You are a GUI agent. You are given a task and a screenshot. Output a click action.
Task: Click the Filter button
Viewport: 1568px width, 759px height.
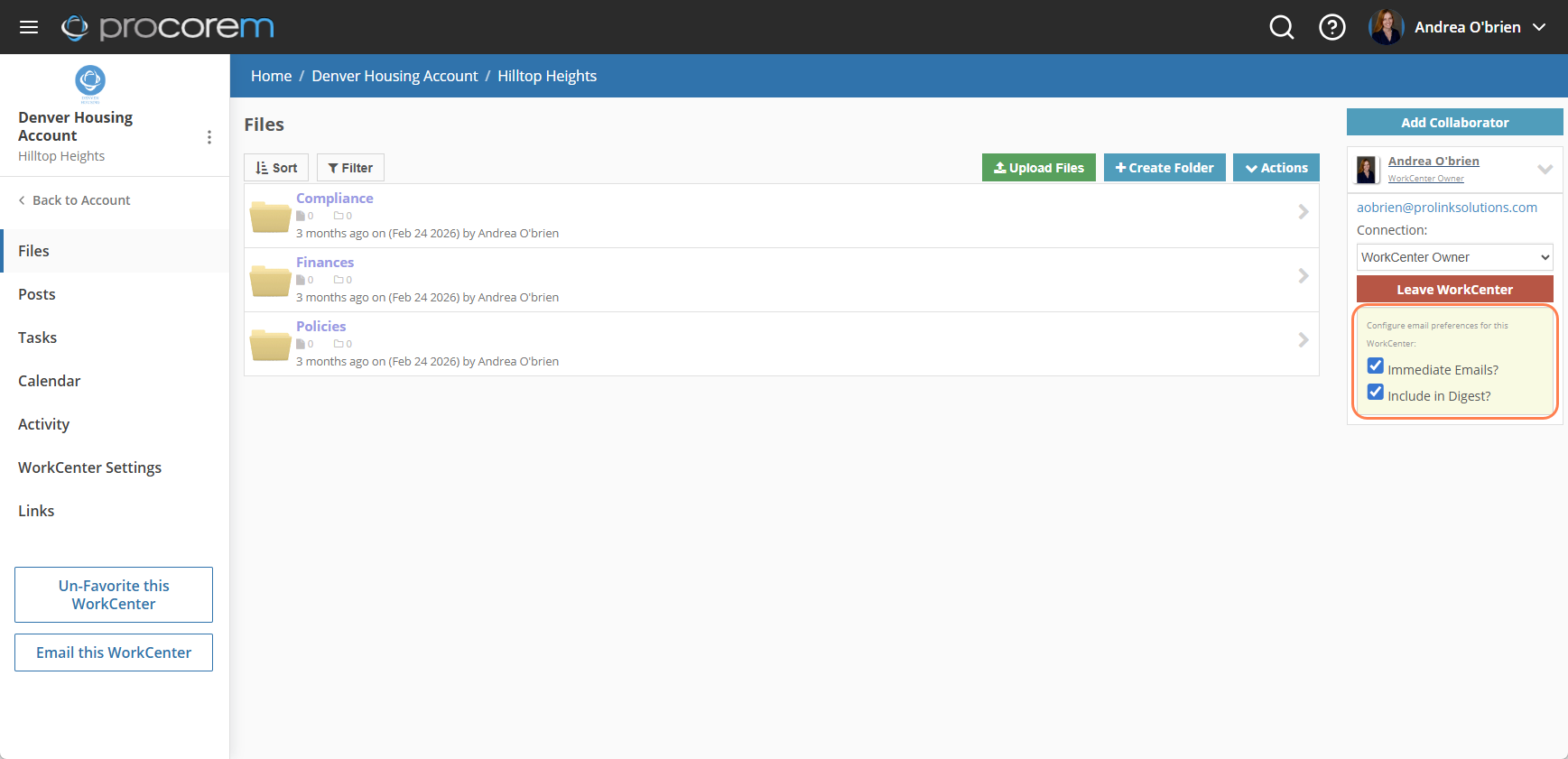point(350,168)
